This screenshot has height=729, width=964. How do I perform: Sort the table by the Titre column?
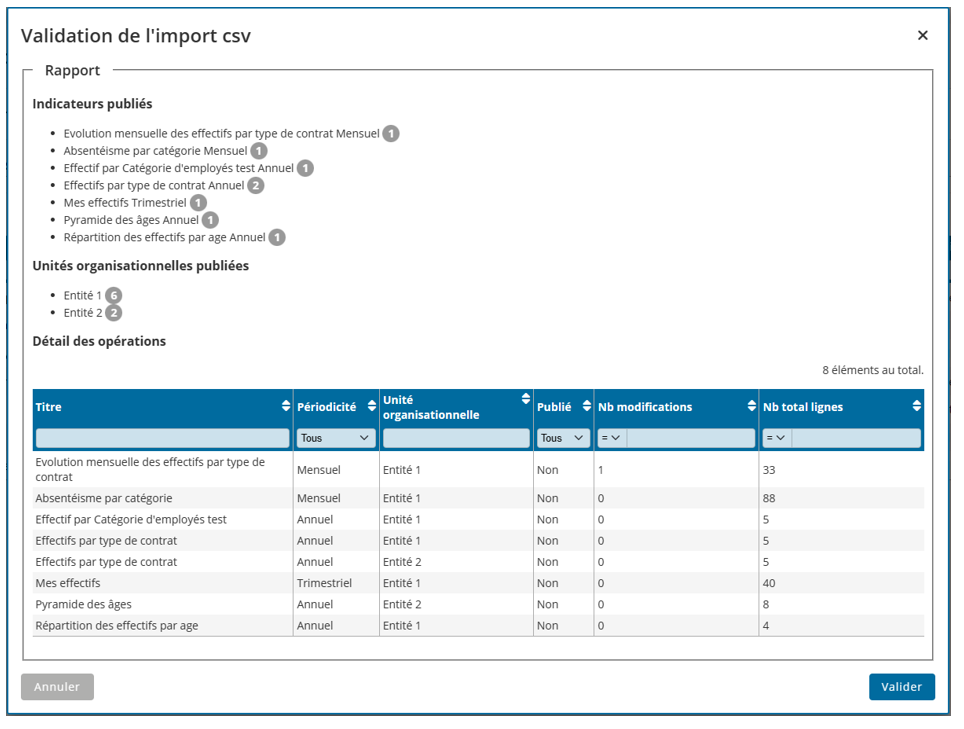click(286, 407)
